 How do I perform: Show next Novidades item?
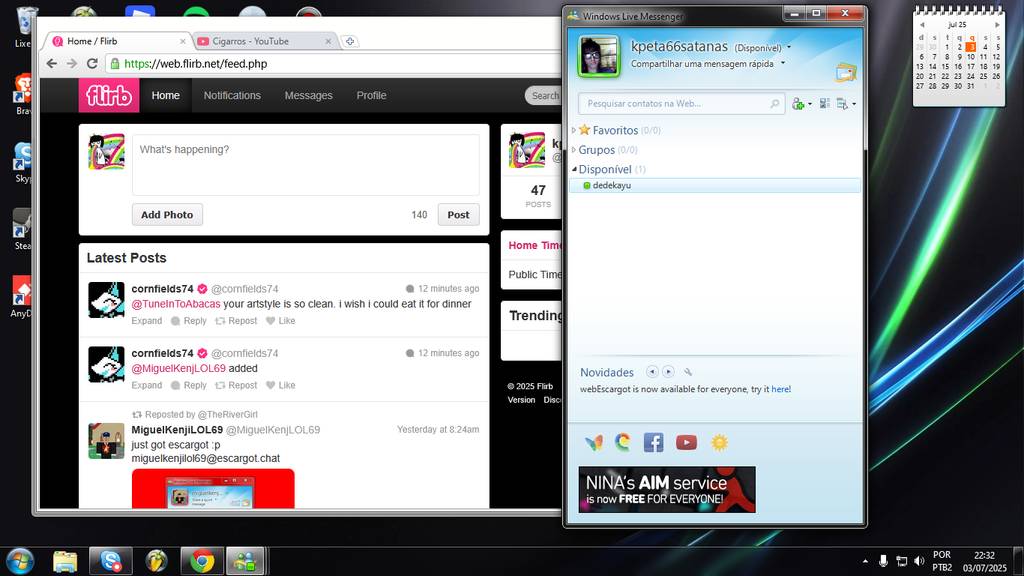(668, 372)
